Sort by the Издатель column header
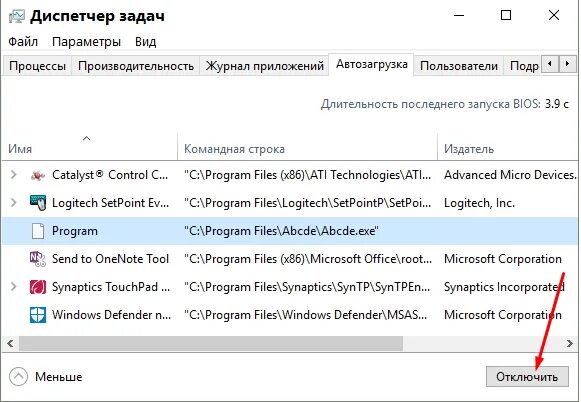The height and width of the screenshot is (402, 581). coord(508,149)
